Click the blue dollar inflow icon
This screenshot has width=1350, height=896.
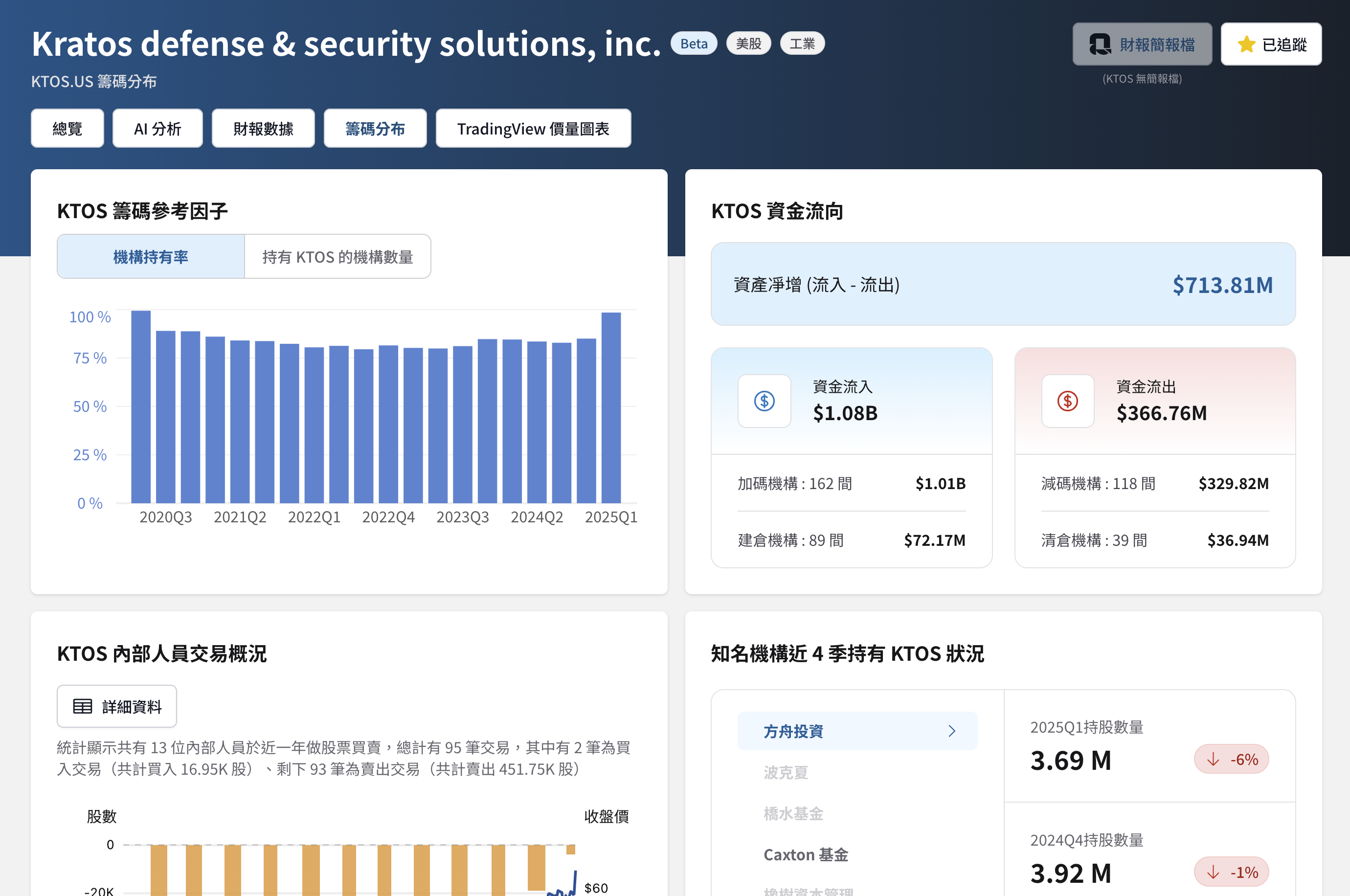764,401
